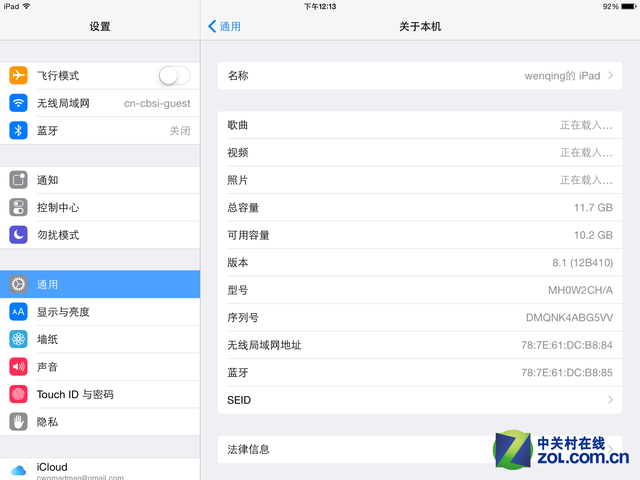Open 隐私 settings entry
The height and width of the screenshot is (480, 640).
100,422
